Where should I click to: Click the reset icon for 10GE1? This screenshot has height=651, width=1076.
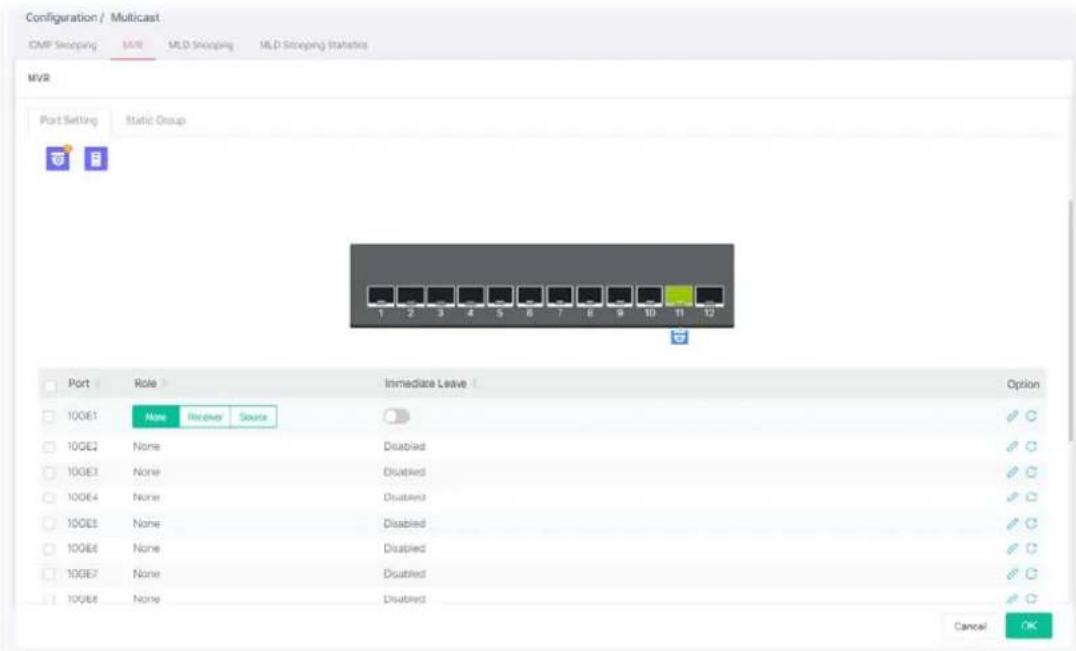pyautogui.click(x=1031, y=416)
